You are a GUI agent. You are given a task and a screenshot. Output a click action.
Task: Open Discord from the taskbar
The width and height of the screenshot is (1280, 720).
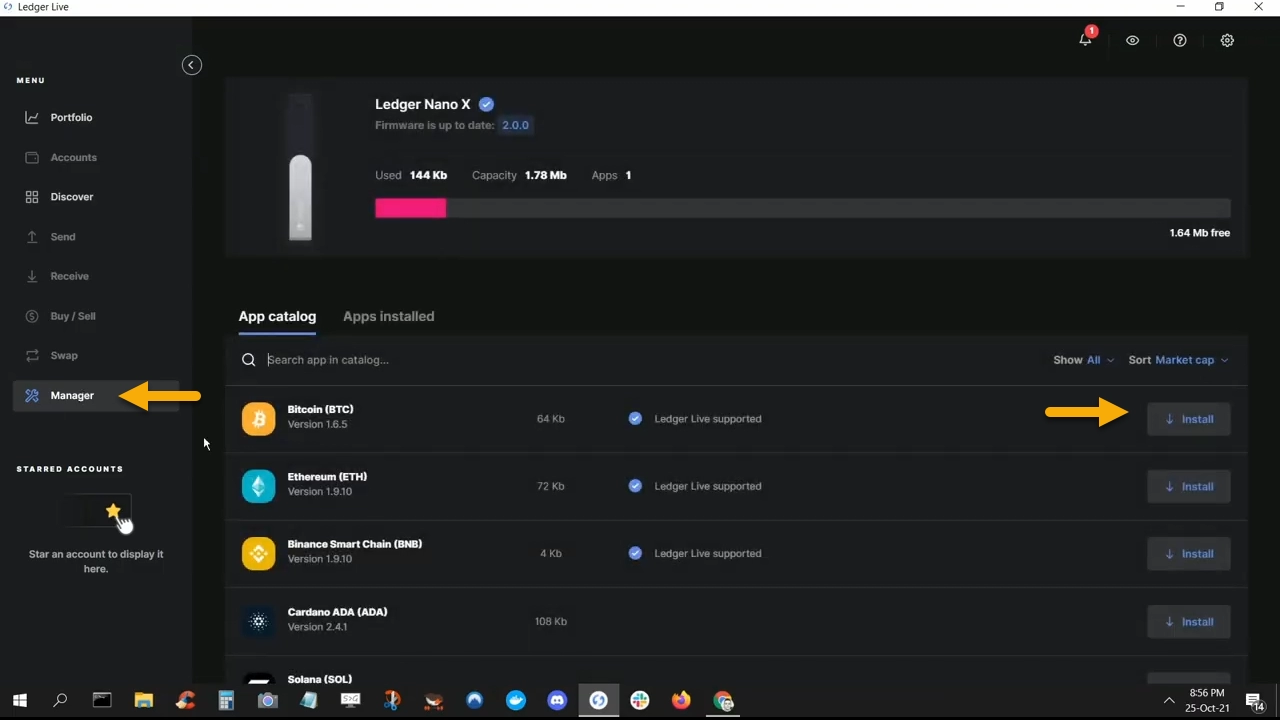[x=557, y=700]
